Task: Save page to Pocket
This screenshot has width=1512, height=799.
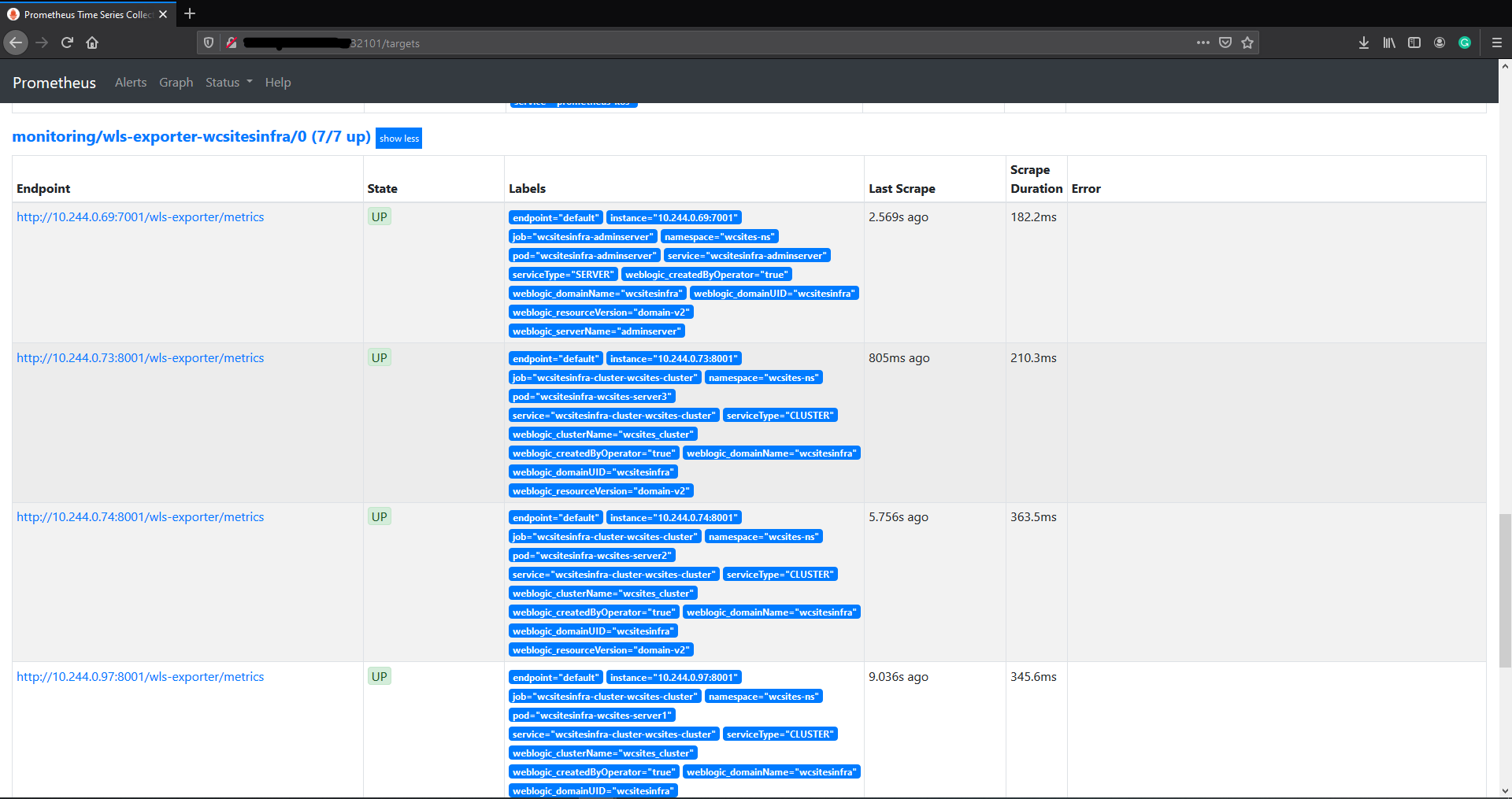Action: [x=1225, y=43]
